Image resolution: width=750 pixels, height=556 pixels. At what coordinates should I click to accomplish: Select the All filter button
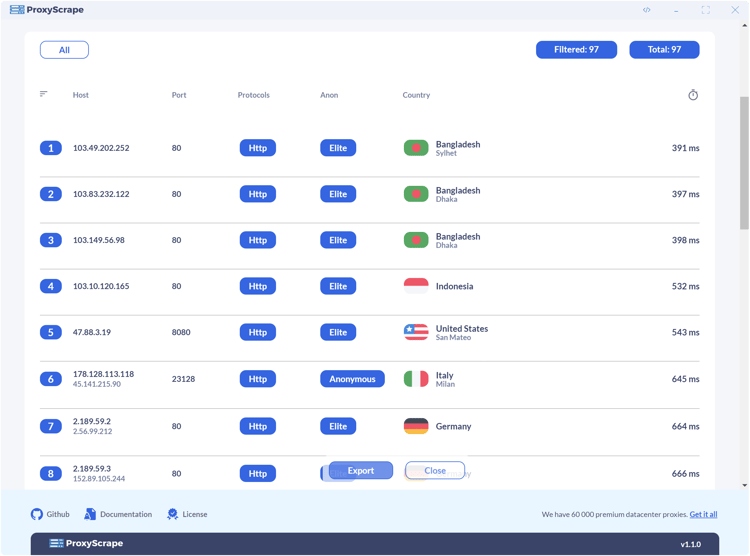point(64,50)
